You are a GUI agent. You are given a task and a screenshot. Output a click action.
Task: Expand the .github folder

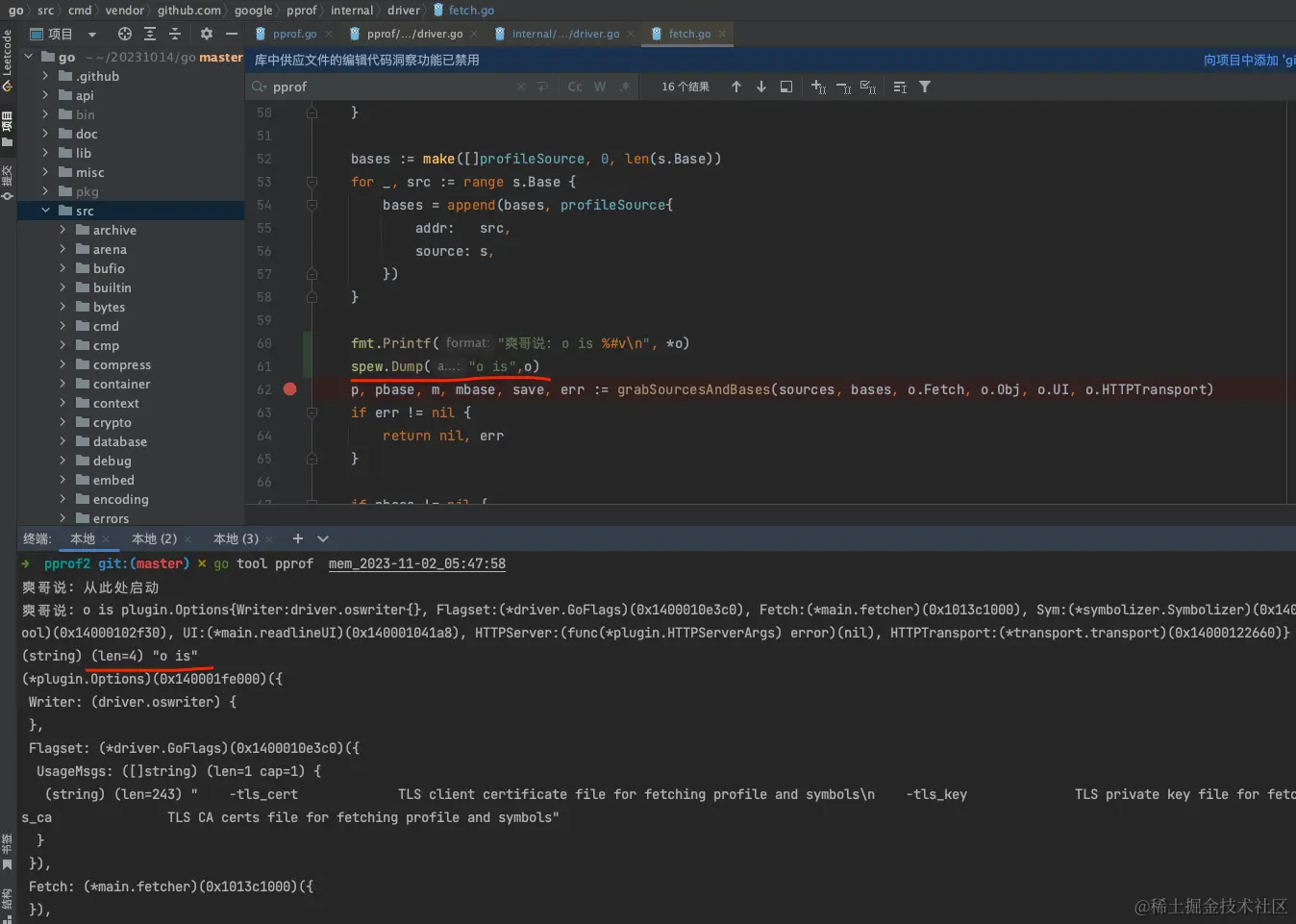(45, 76)
